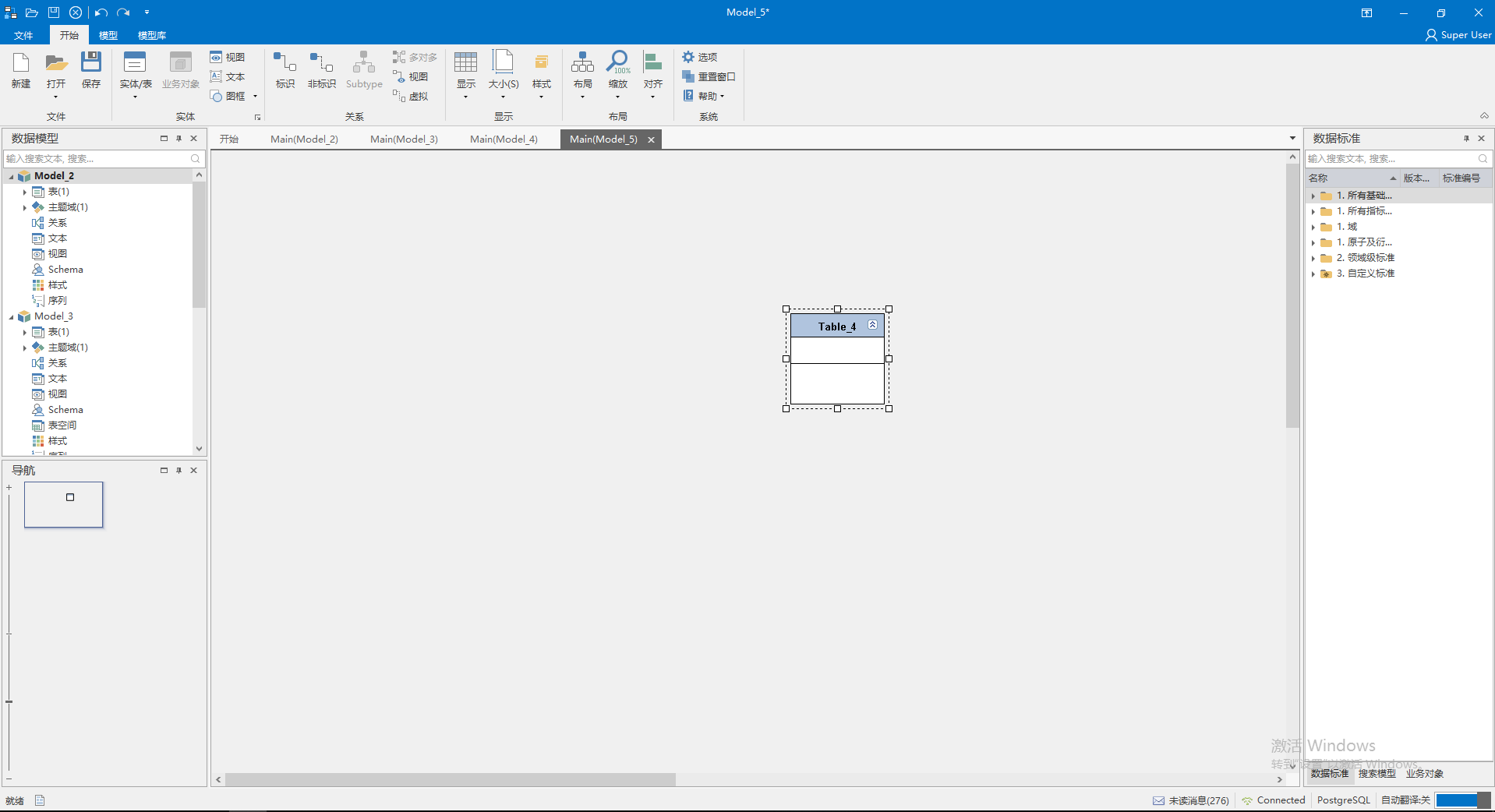Click the 实体/表 entity table icon
The width and height of the screenshot is (1495, 812).
(135, 63)
